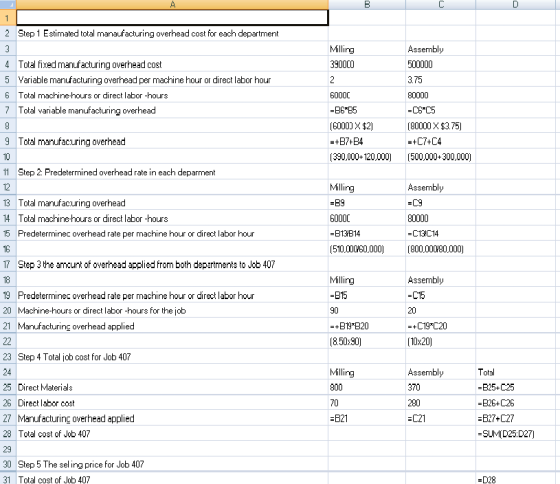Select the cell (390,000+120,000)

pos(367,157)
